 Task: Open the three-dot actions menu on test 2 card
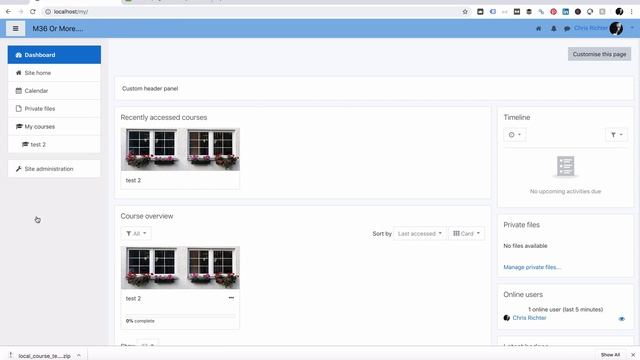(x=231, y=298)
